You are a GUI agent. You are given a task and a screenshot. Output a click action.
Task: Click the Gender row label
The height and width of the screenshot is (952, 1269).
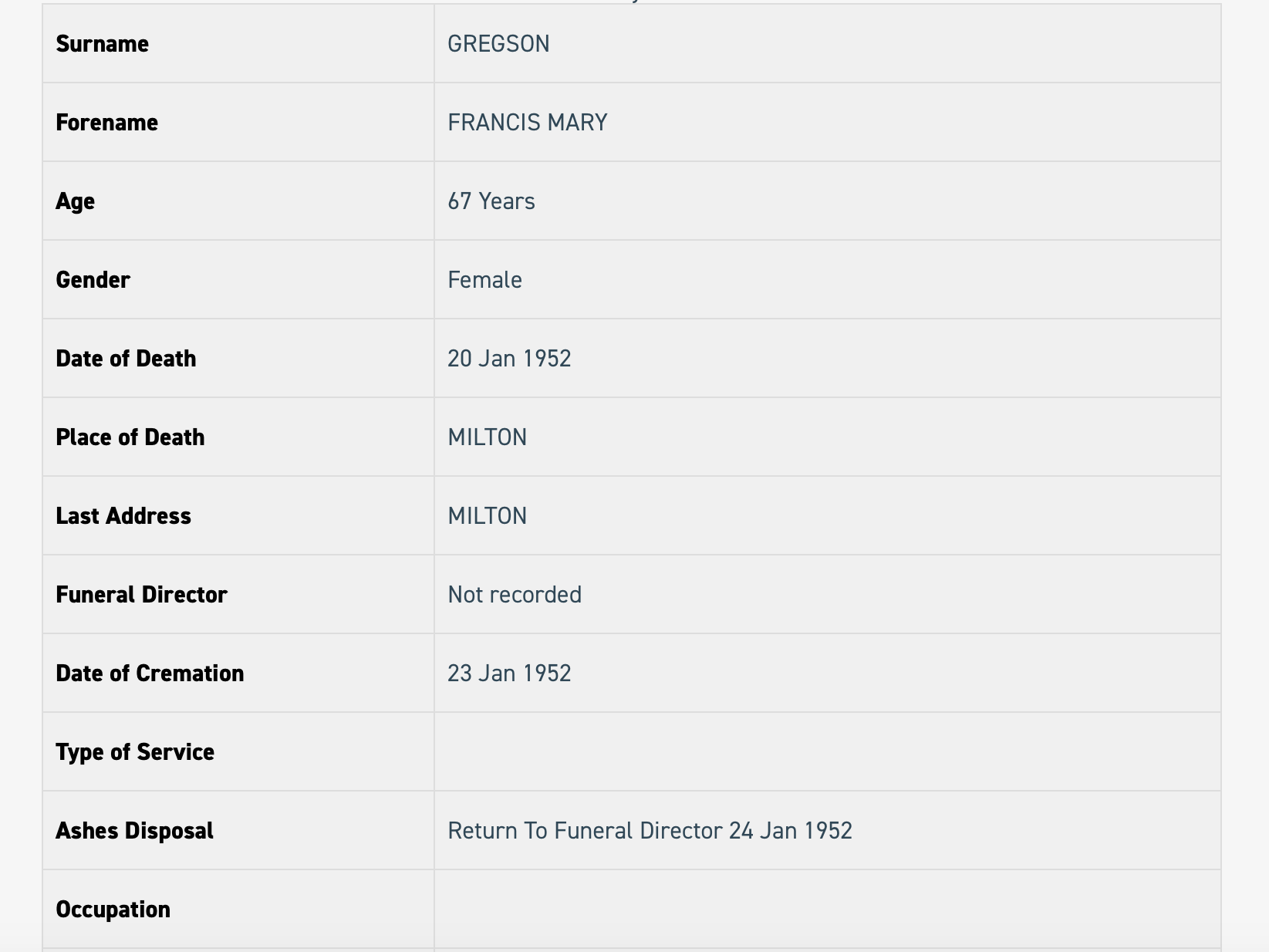[x=93, y=280]
